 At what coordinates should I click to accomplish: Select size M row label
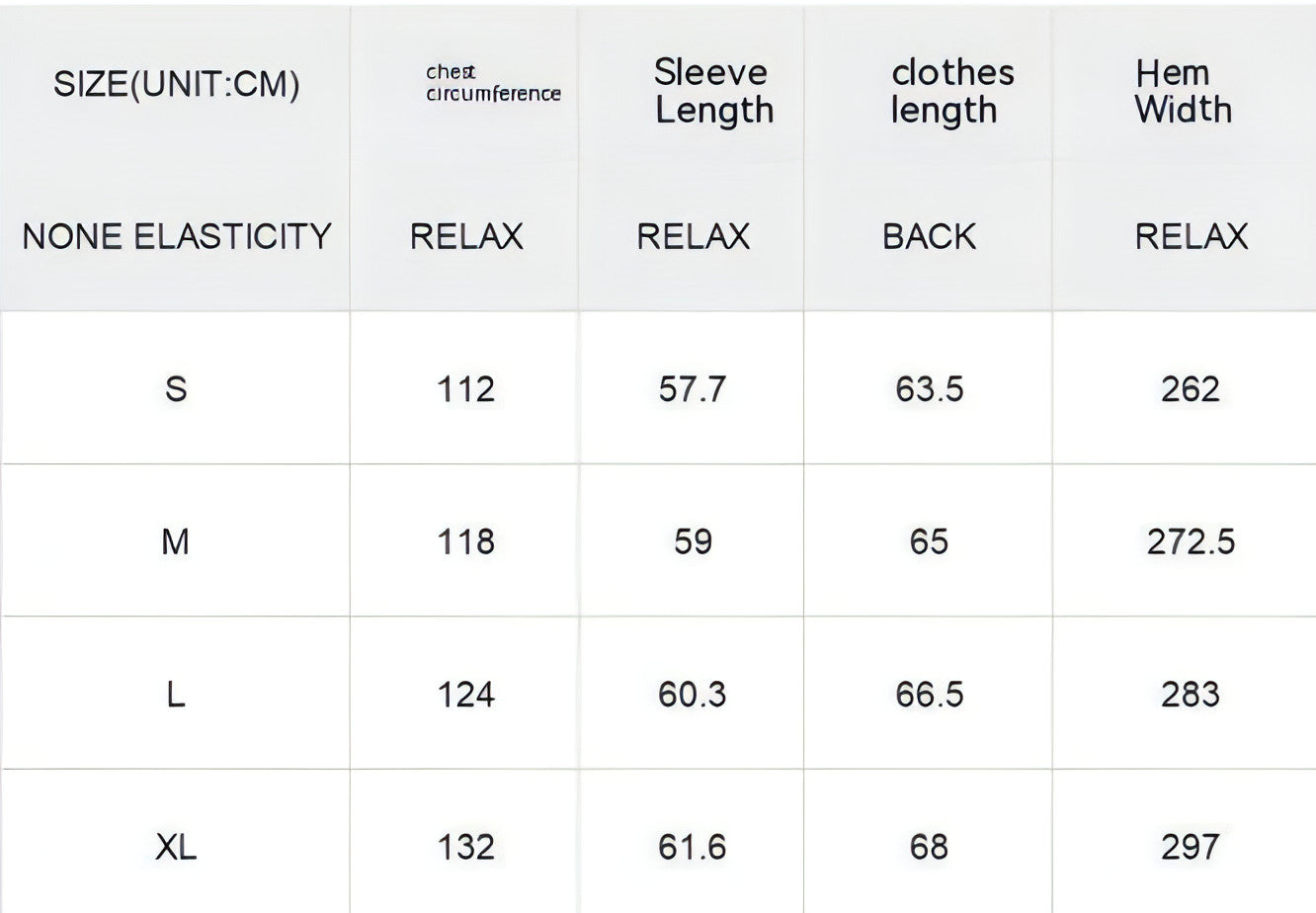[175, 541]
